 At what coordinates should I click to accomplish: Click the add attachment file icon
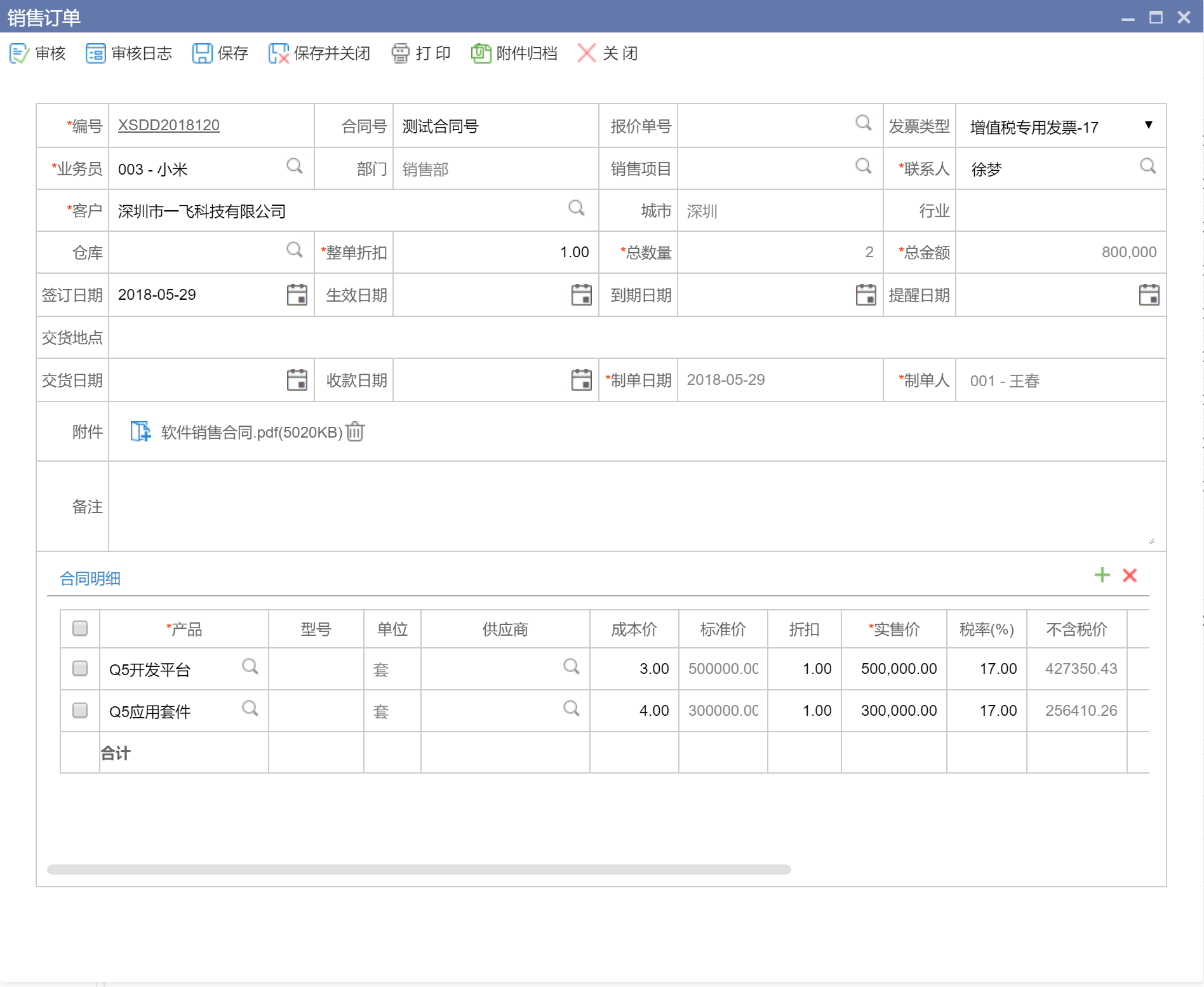pyautogui.click(x=140, y=431)
